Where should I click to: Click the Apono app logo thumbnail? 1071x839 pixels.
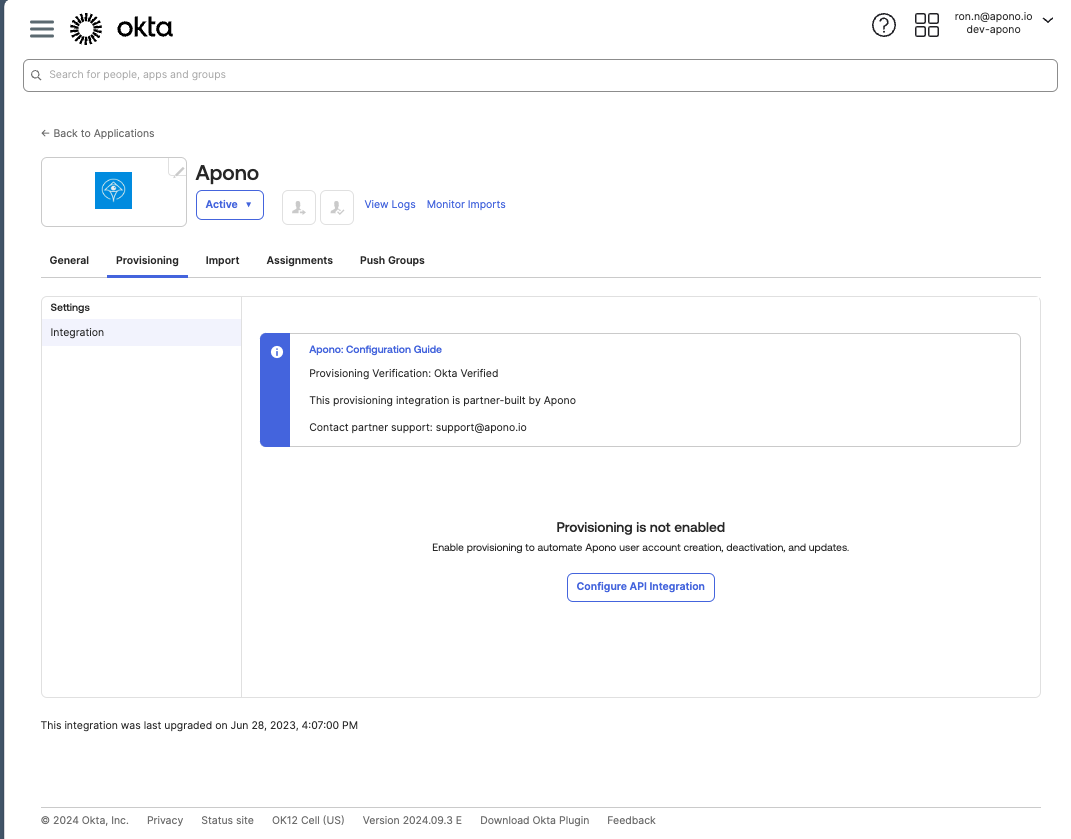coord(113,191)
